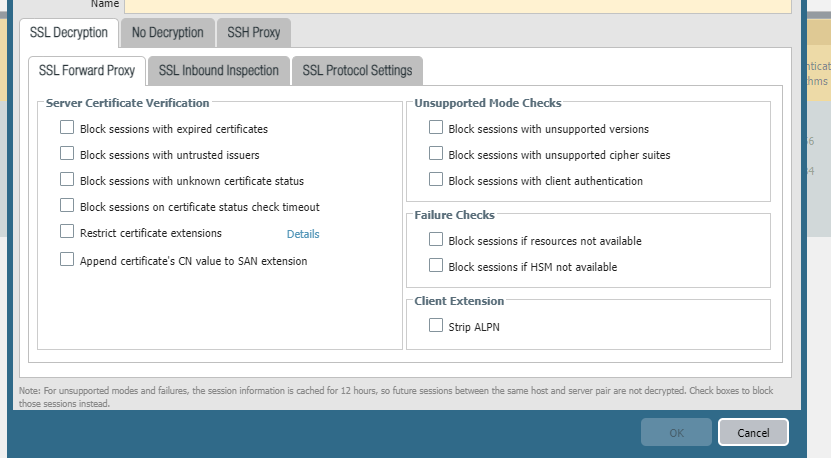
Task: Check Block sessions with client authentication
Action: click(x=436, y=180)
